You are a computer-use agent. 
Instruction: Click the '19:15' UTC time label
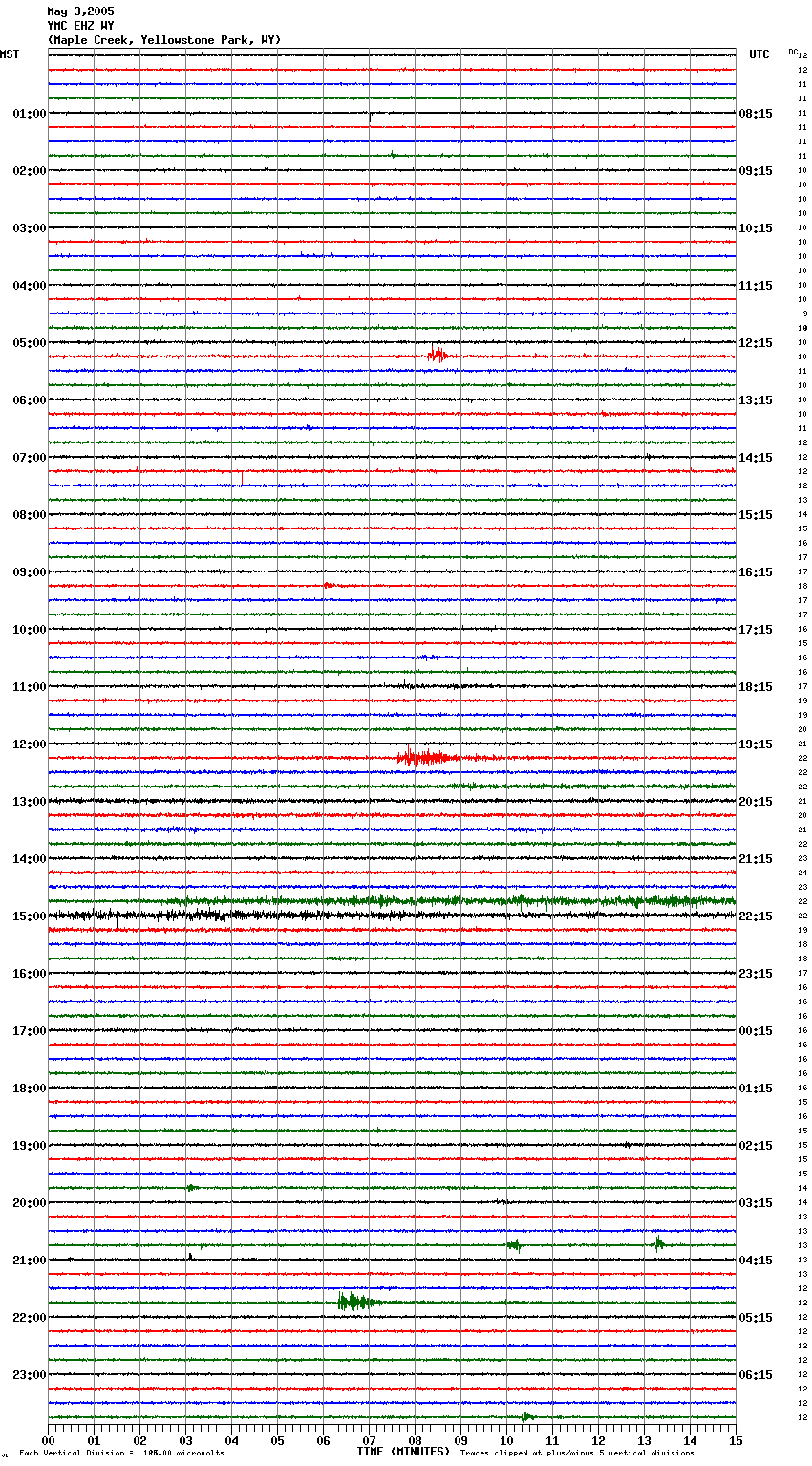coord(756,744)
